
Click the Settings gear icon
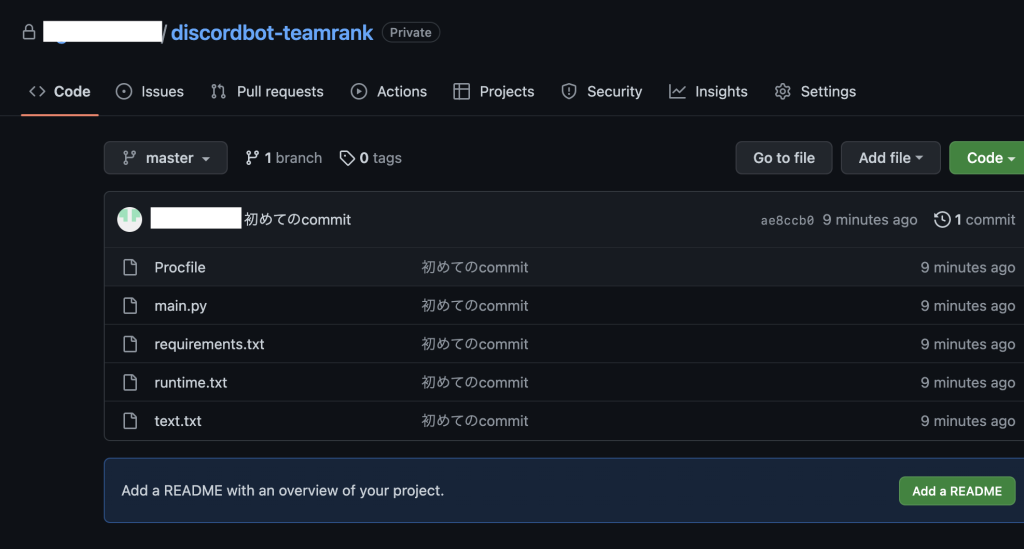point(782,91)
